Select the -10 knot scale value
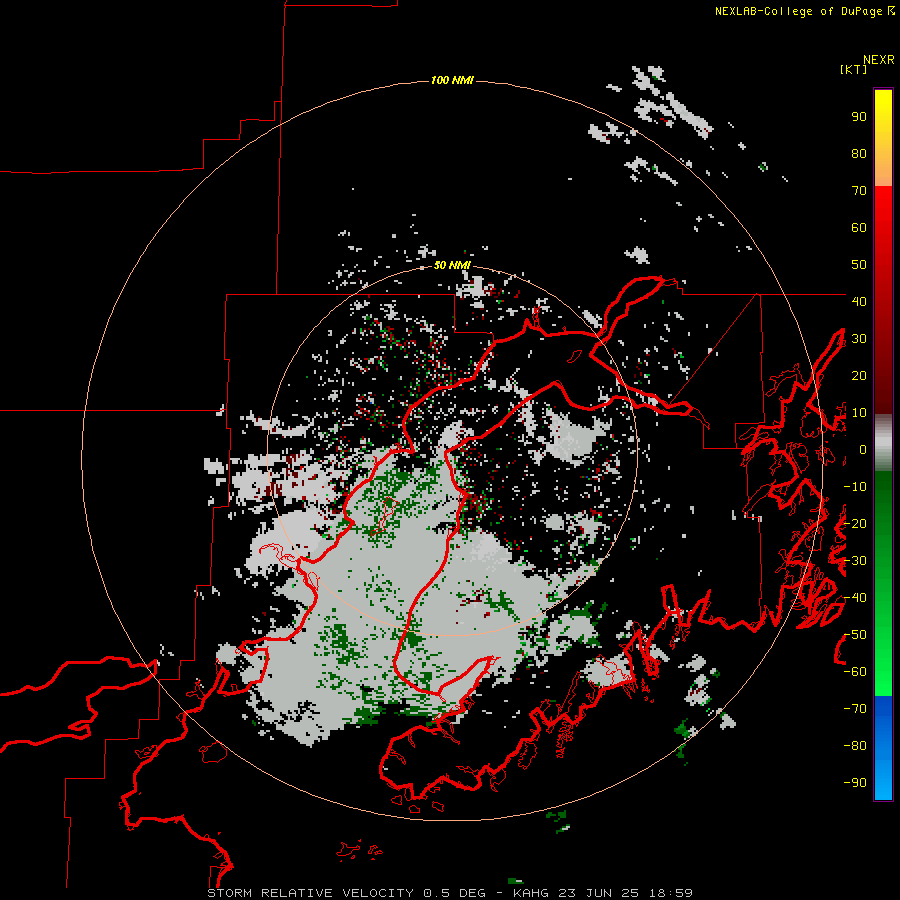900x900 pixels. pos(855,487)
